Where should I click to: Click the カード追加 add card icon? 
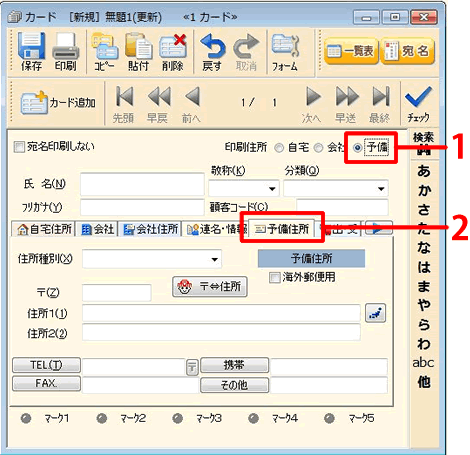pos(34,103)
